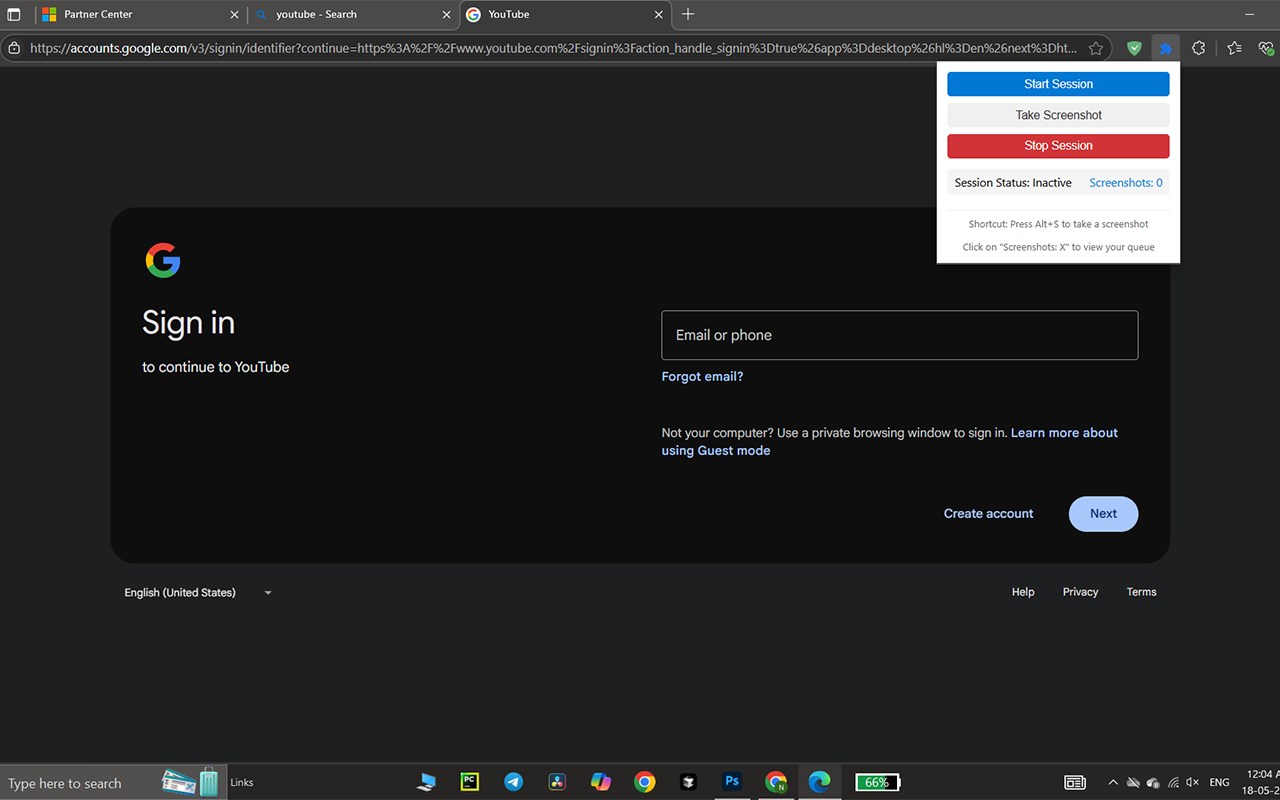Click the address bar URL
The width and height of the screenshot is (1280, 800).
coord(553,48)
